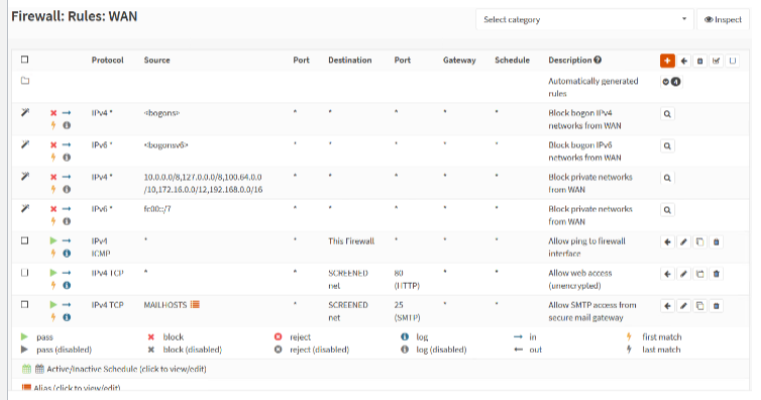
Task: Click the first match legend entry
Action: [x=656, y=337]
